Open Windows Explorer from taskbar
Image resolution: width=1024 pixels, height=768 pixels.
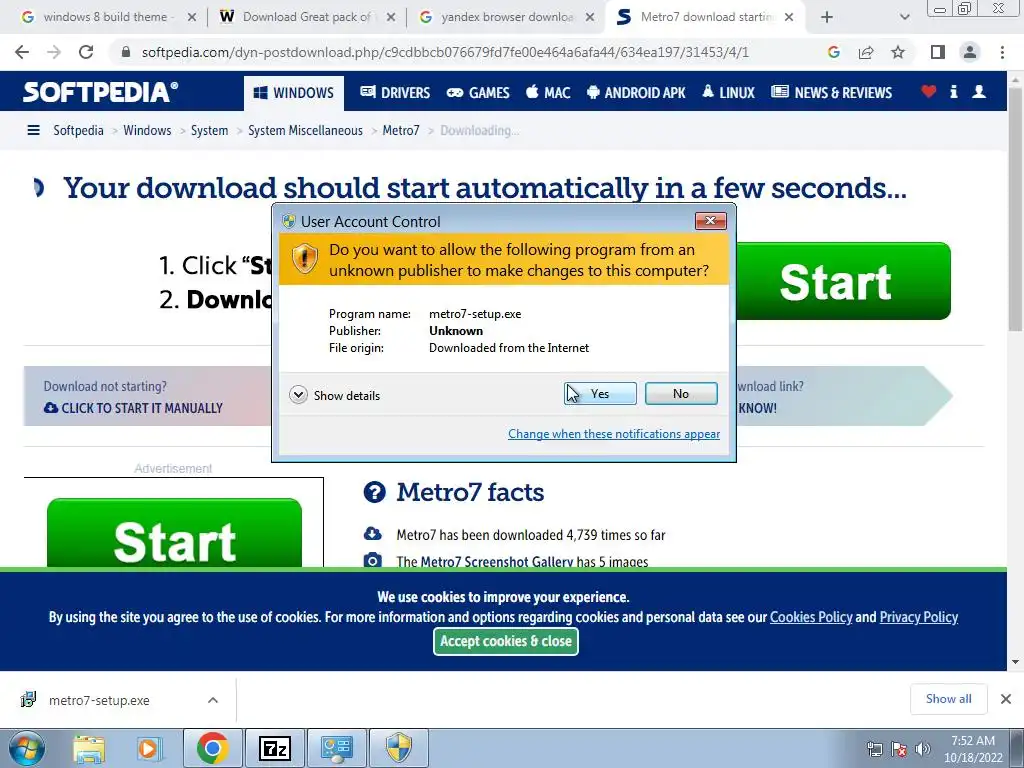tap(89, 748)
